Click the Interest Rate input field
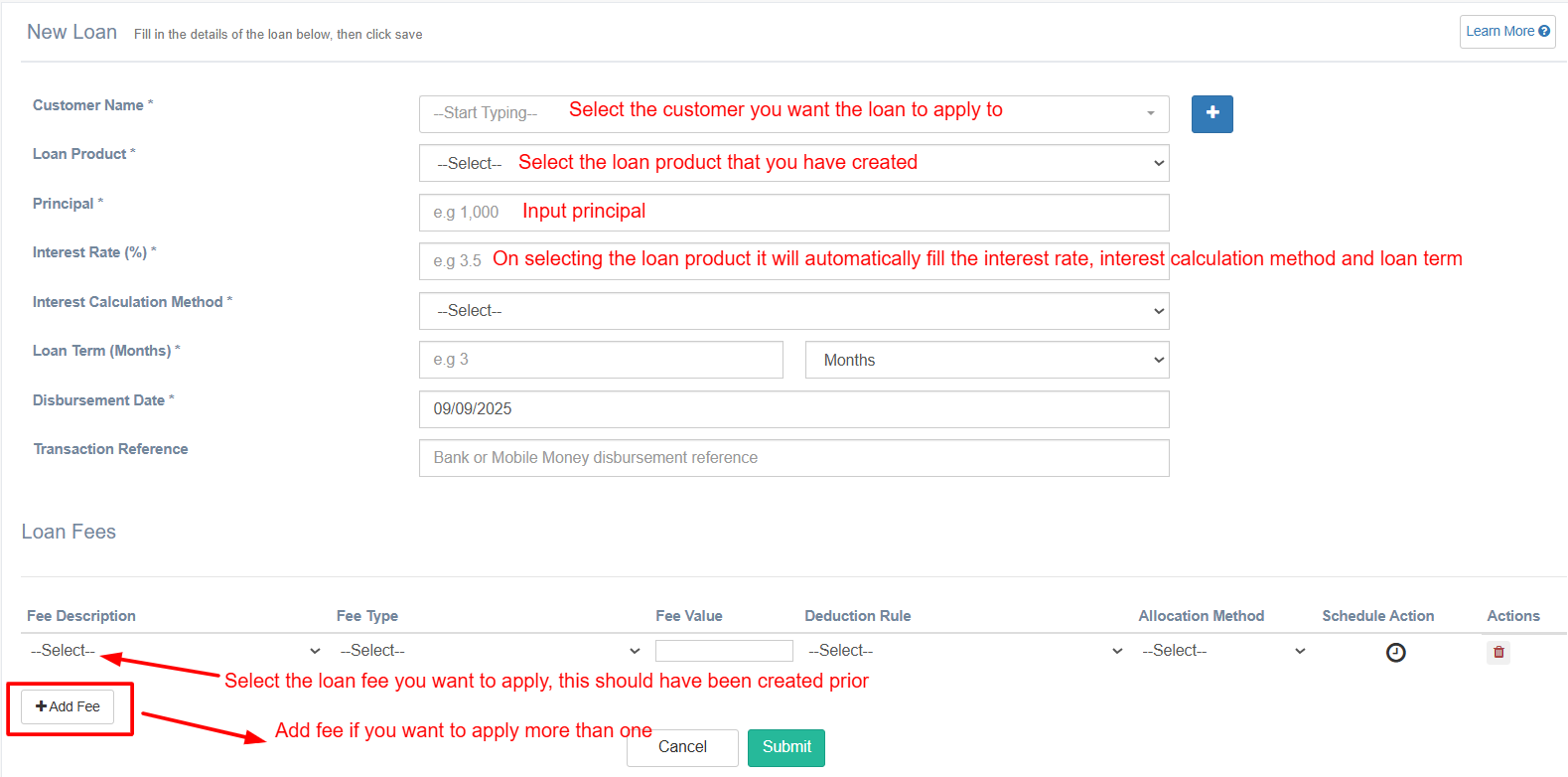 [793, 261]
